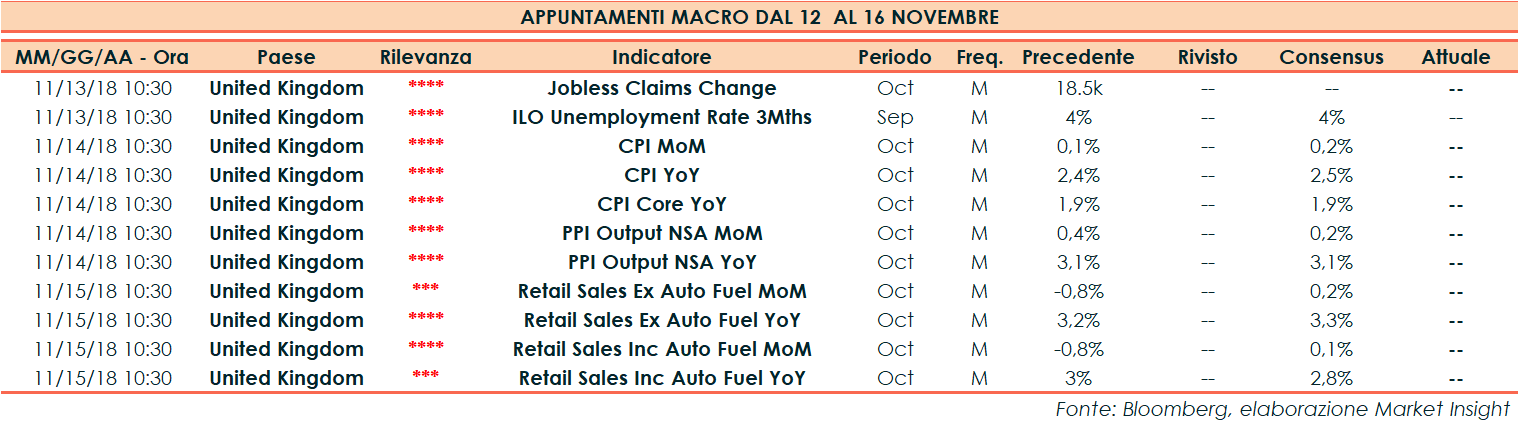Select the Freq. column header
This screenshot has width=1518, height=423.
979,57
